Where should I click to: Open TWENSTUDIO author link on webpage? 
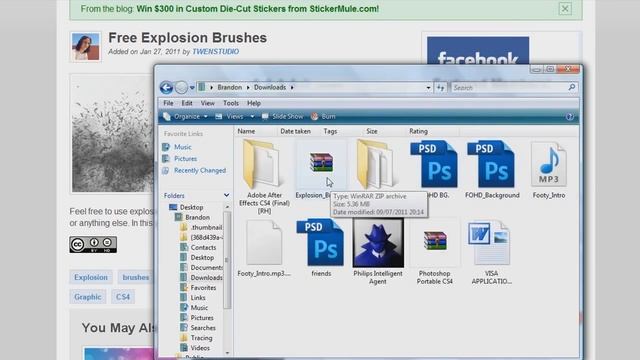click(x=216, y=52)
